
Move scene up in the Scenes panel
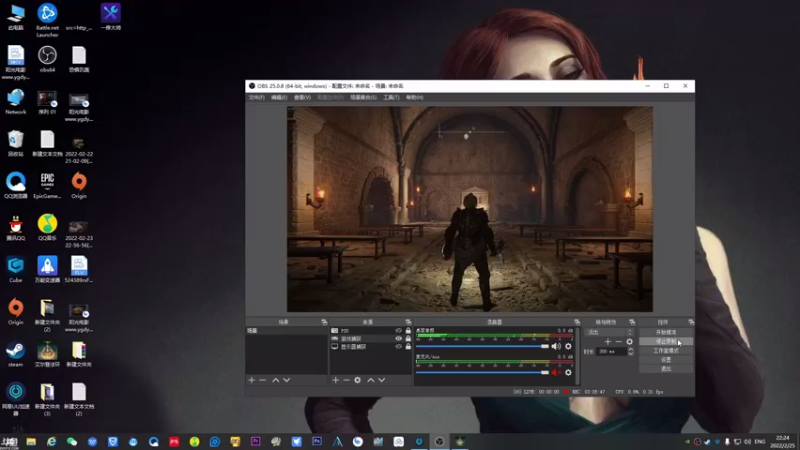pyautogui.click(x=276, y=380)
